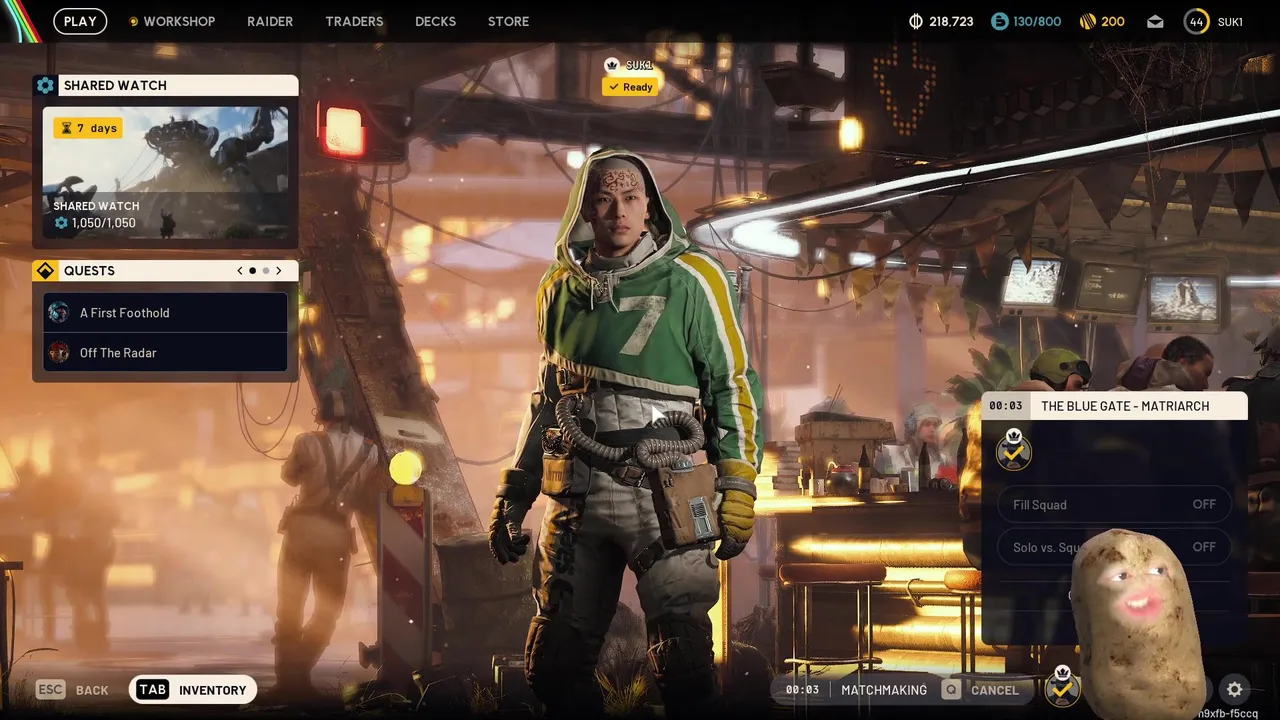Open the Shared Watch event thumbnail
Screen dimensions: 1280x720
point(165,172)
